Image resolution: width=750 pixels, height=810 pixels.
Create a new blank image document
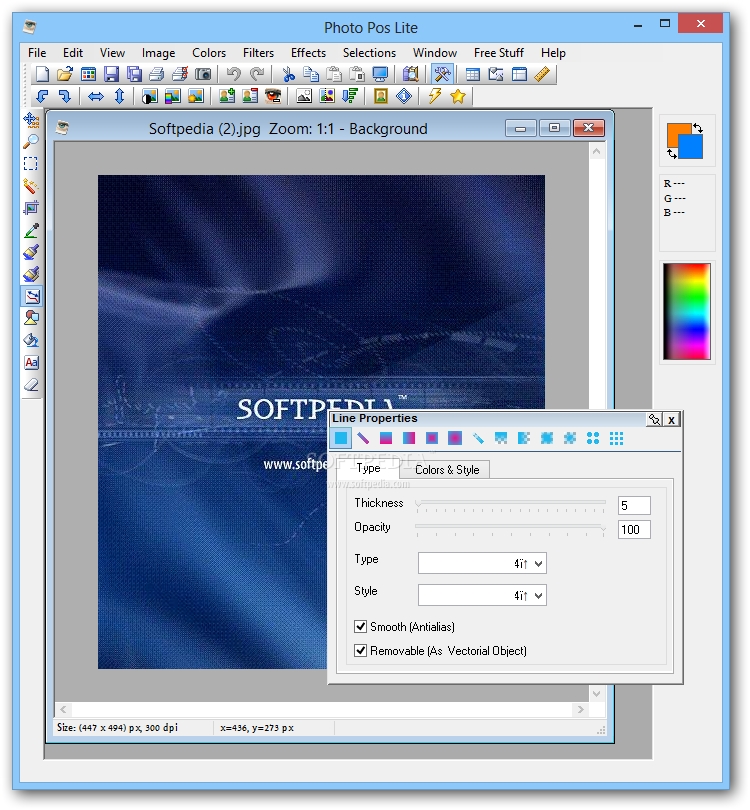point(42,74)
